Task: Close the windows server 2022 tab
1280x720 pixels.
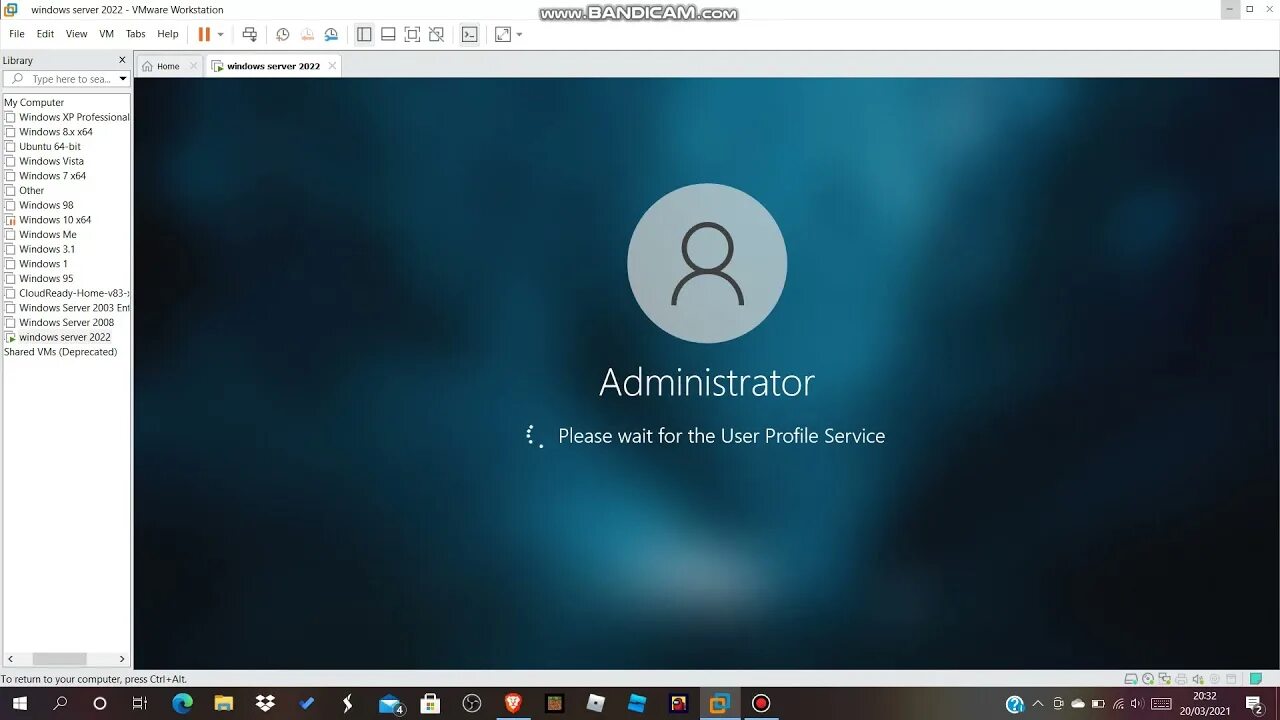Action: click(x=332, y=66)
